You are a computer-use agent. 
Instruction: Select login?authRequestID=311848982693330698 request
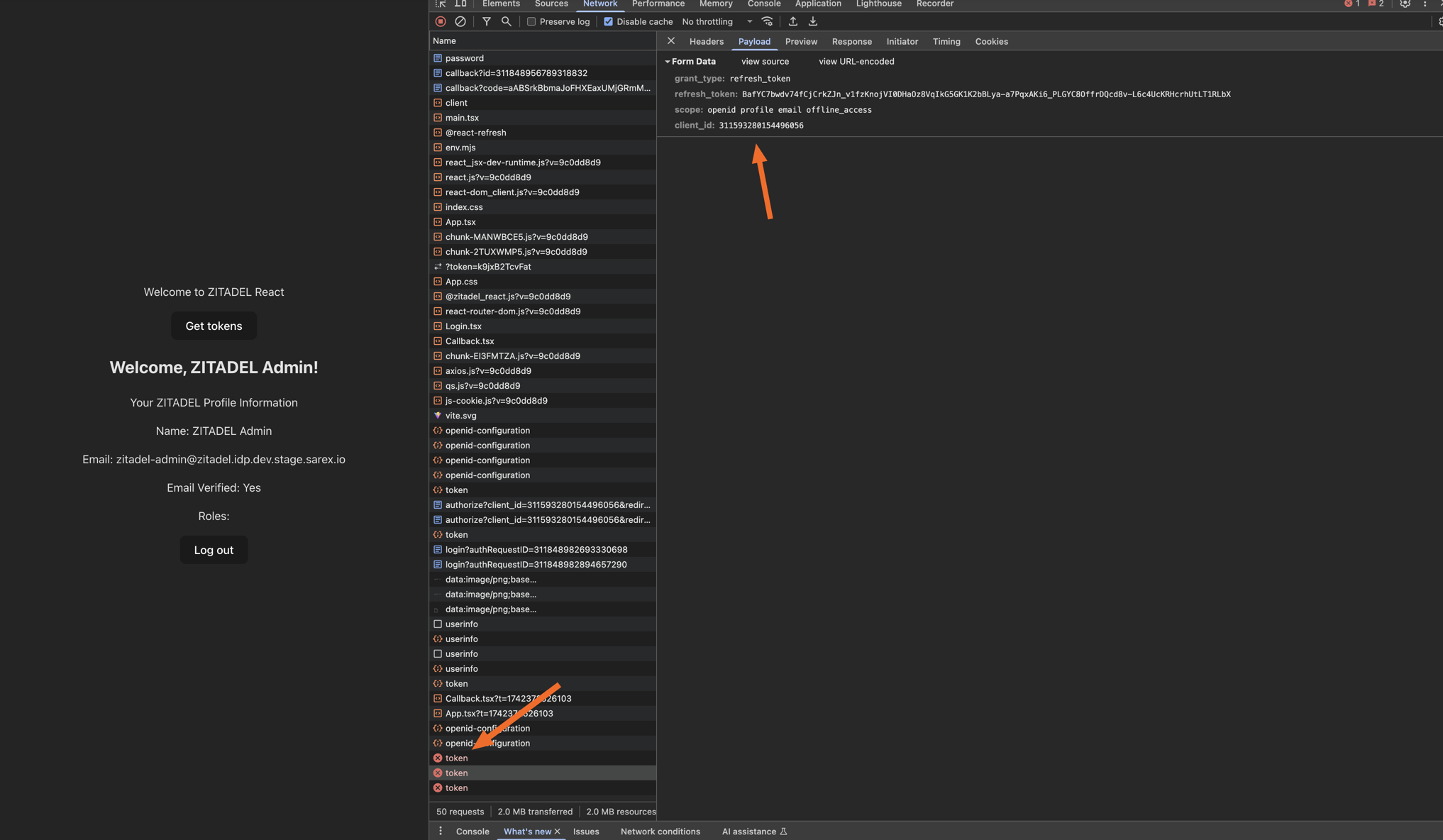(543, 550)
